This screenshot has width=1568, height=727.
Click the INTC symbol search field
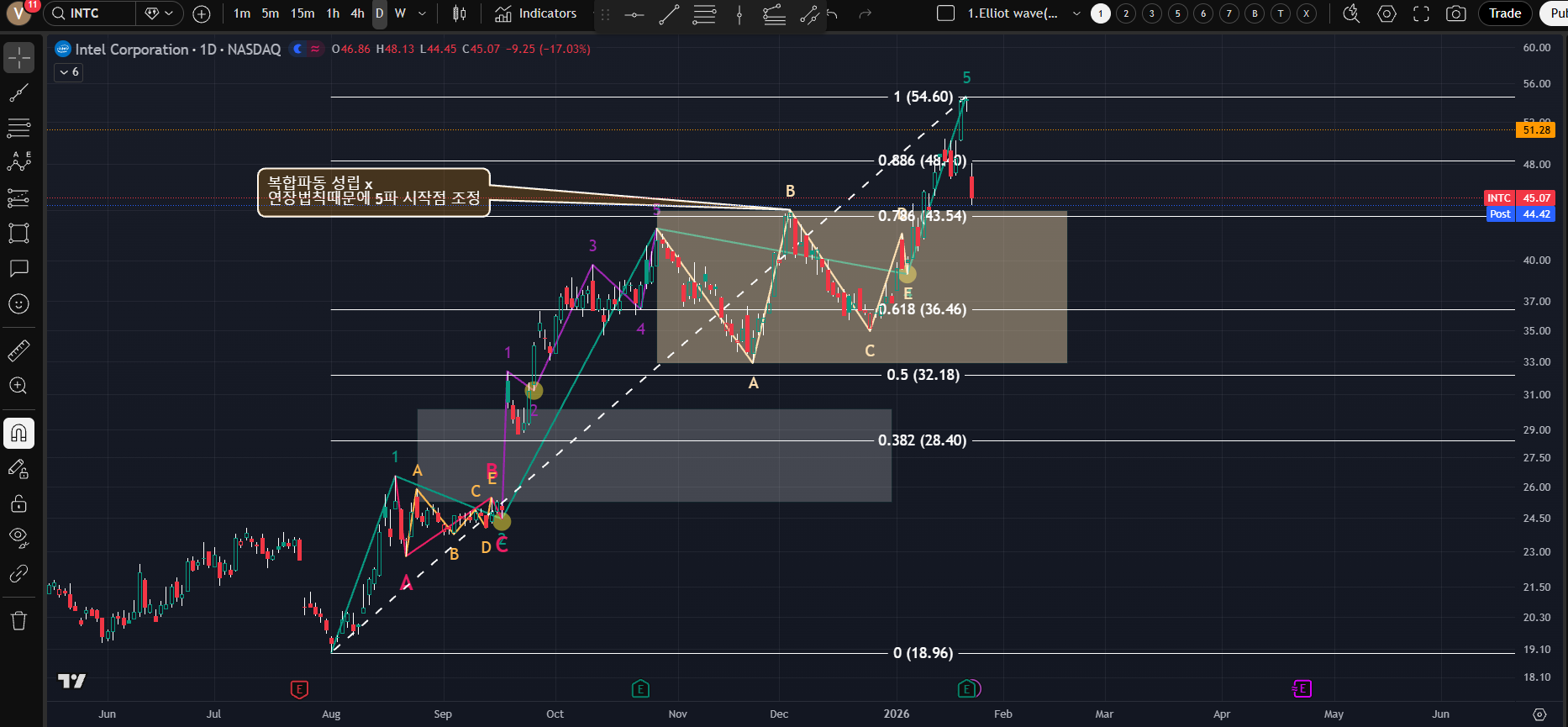tap(91, 13)
